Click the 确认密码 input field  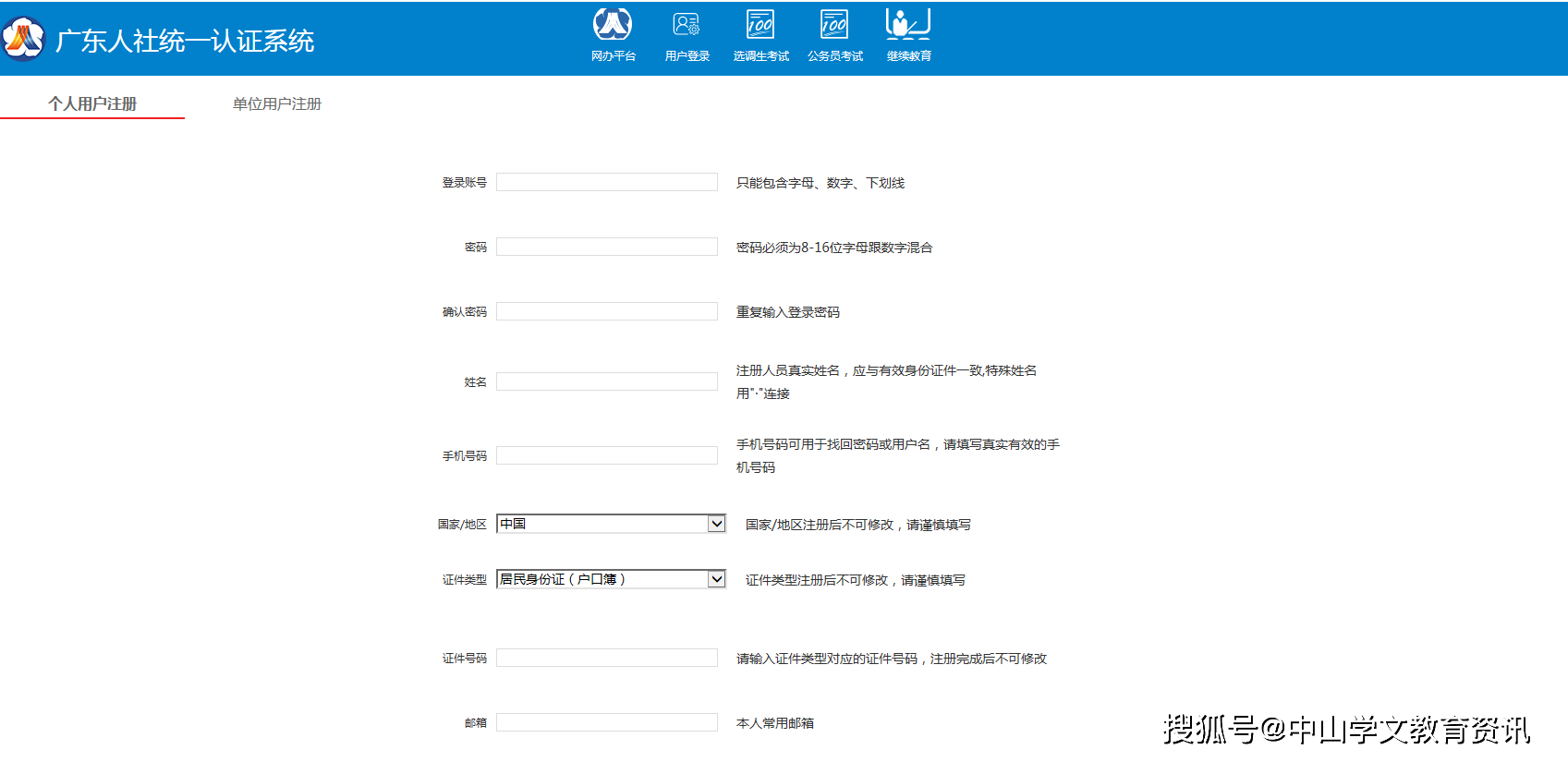coord(607,311)
